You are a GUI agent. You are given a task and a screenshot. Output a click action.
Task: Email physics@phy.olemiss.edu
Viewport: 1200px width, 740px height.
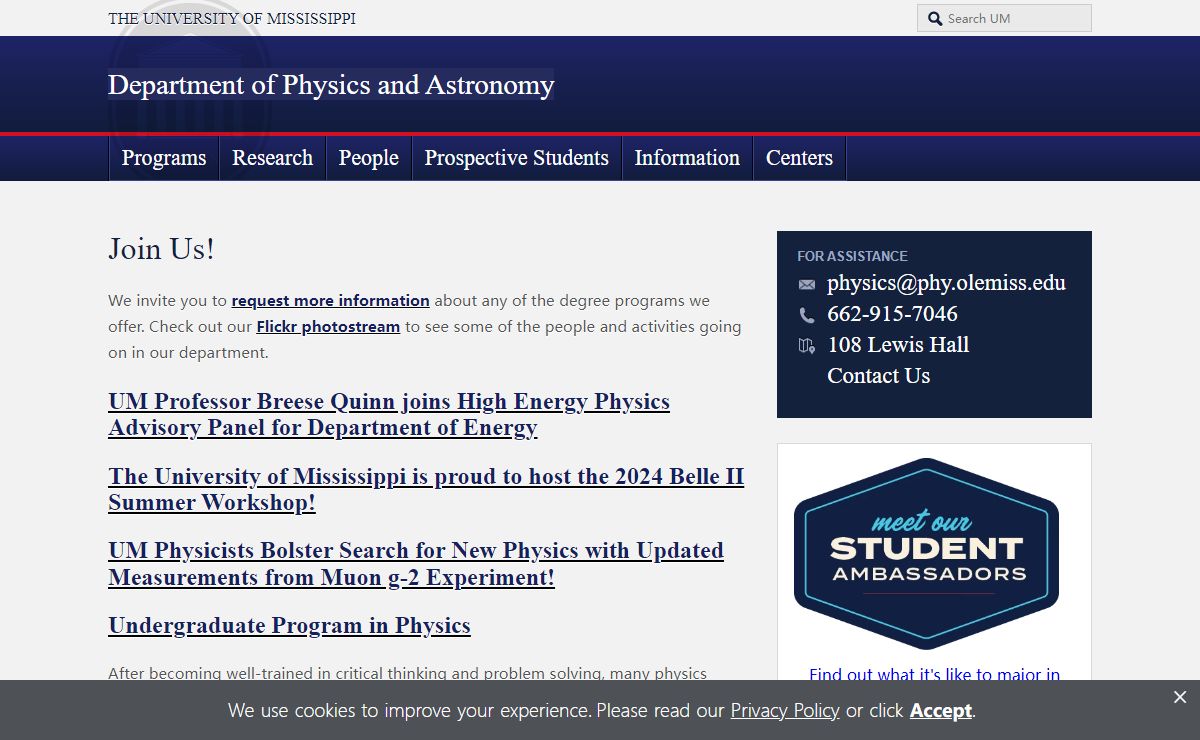[x=946, y=283]
